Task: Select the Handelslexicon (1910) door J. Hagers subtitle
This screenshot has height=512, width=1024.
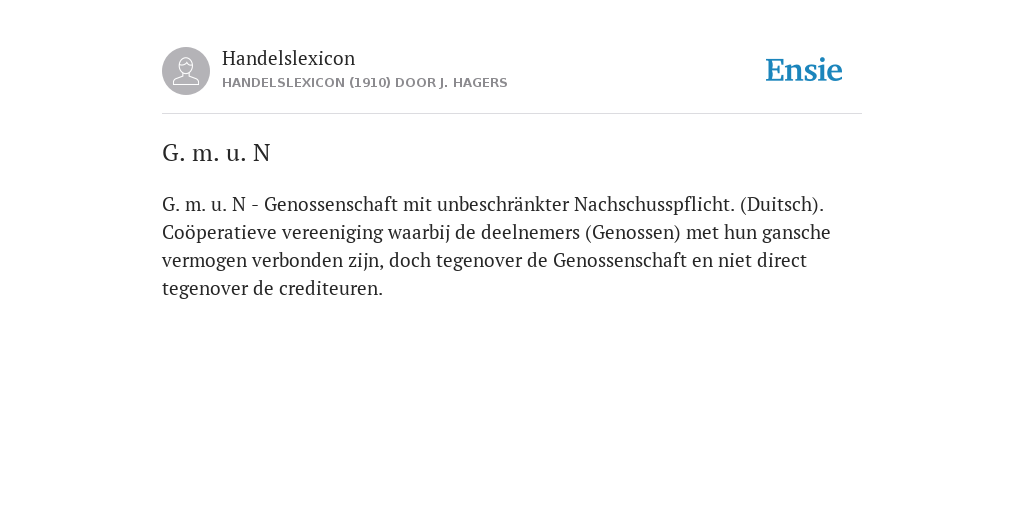Action: tap(364, 83)
